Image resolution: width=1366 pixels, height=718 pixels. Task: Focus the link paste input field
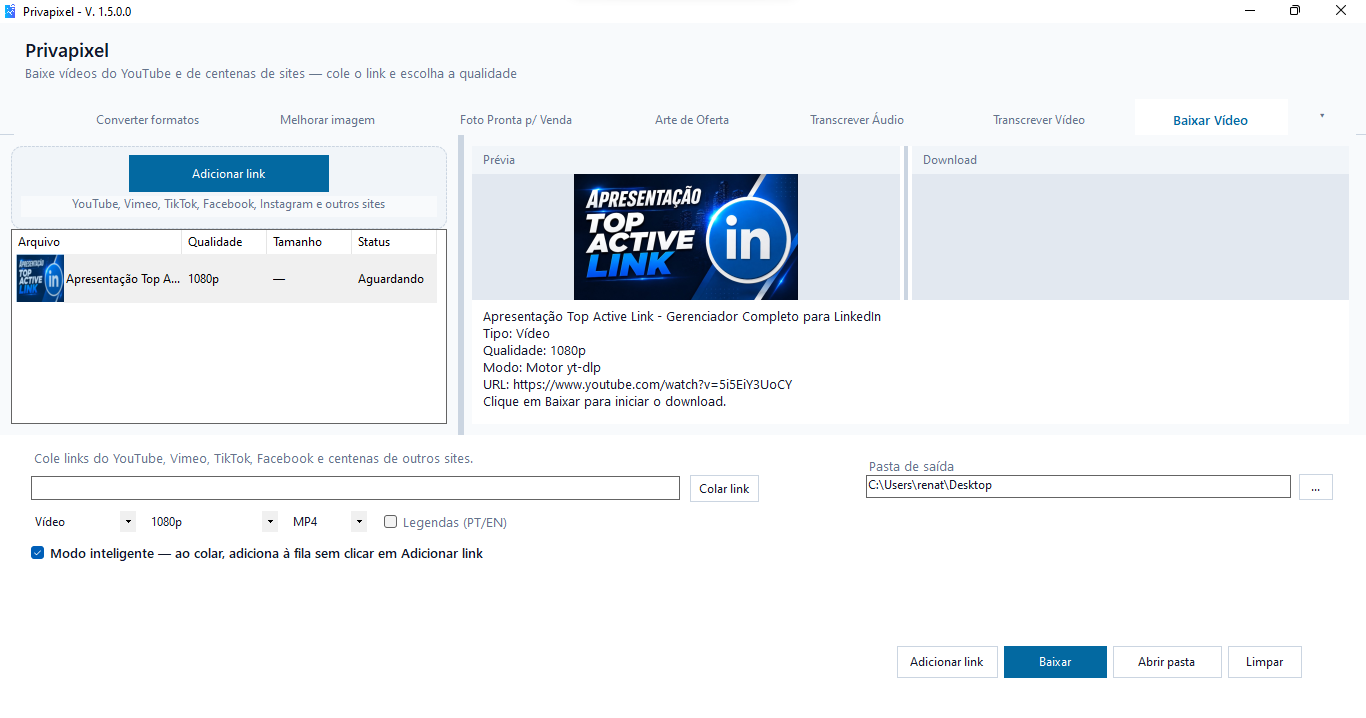355,488
